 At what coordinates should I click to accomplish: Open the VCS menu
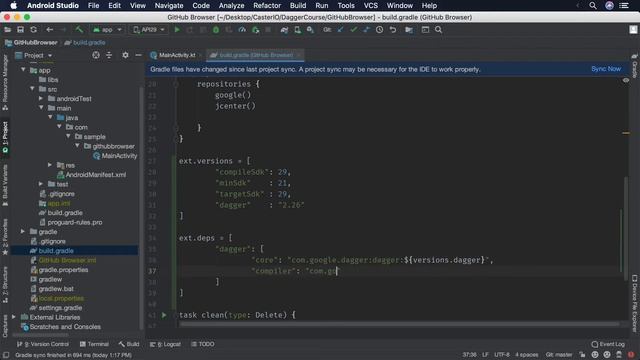coord(371,6)
